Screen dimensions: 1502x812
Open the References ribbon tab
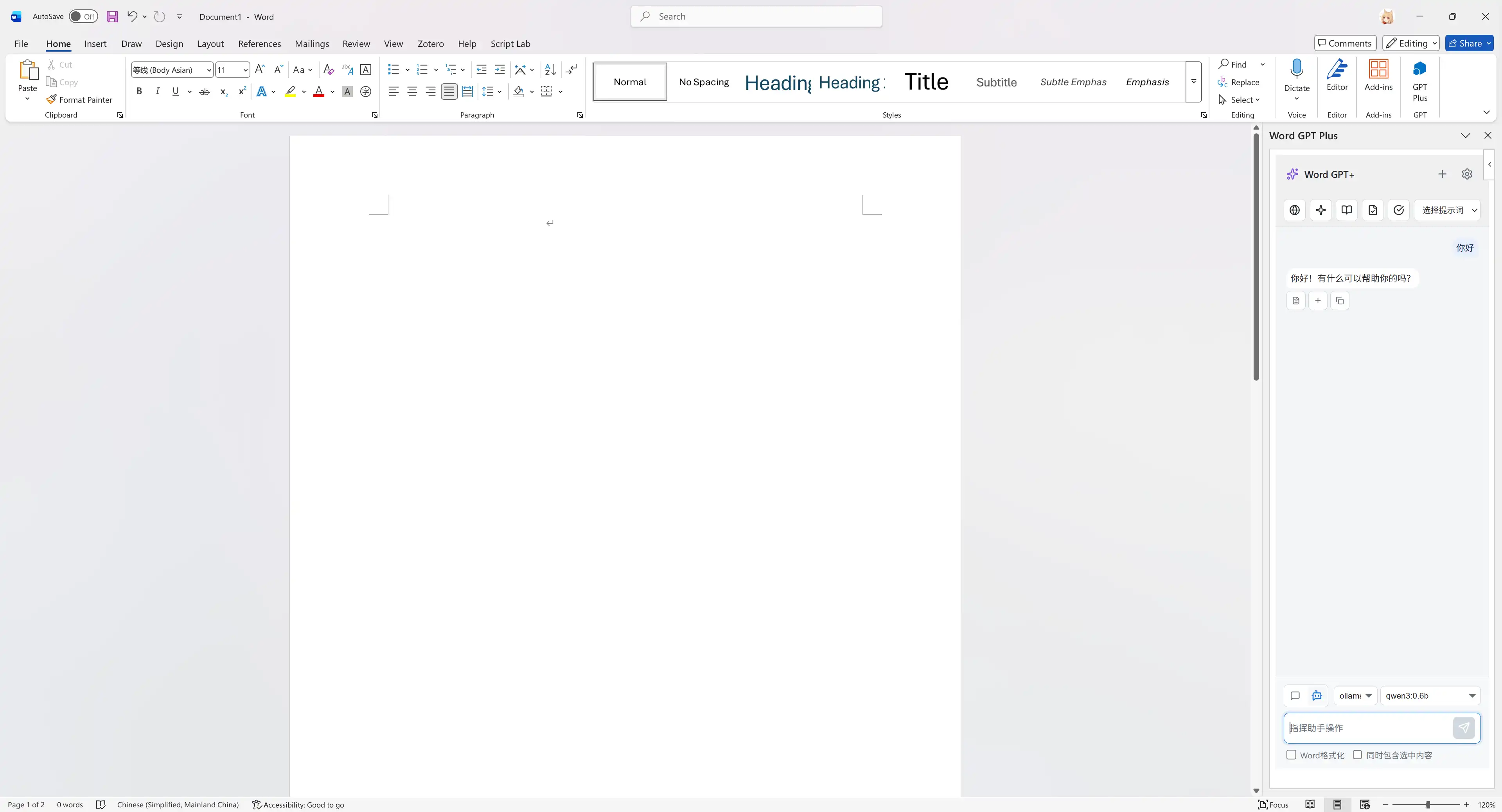point(259,44)
